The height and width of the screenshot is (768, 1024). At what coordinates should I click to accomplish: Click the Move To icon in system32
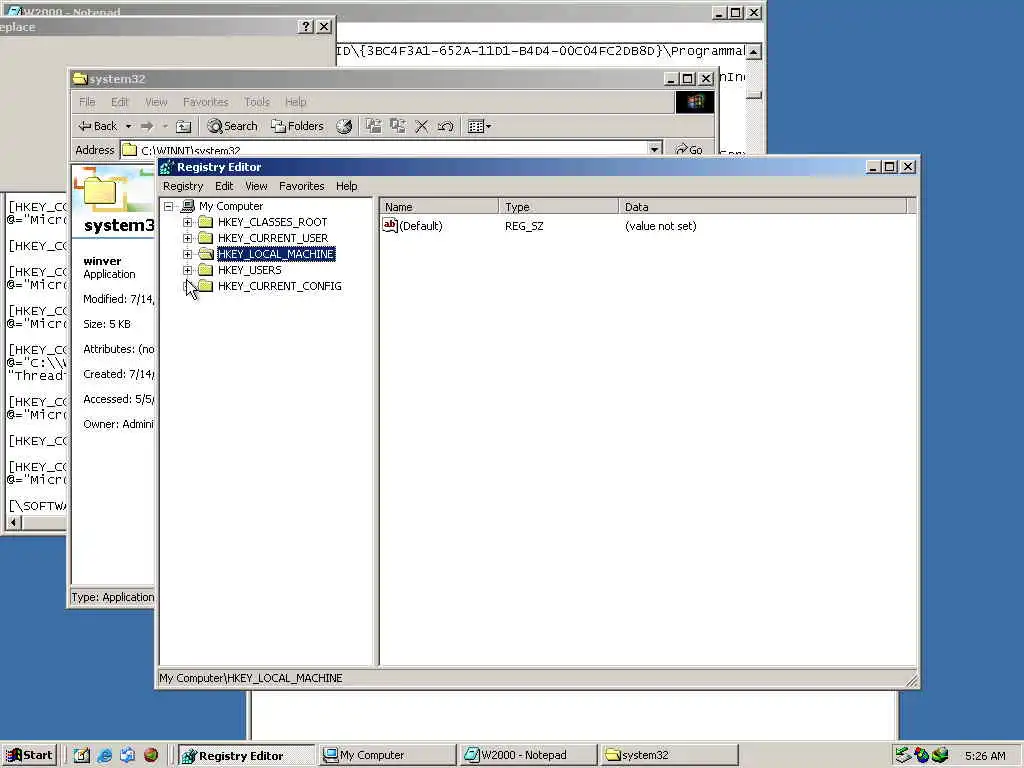[x=373, y=126]
